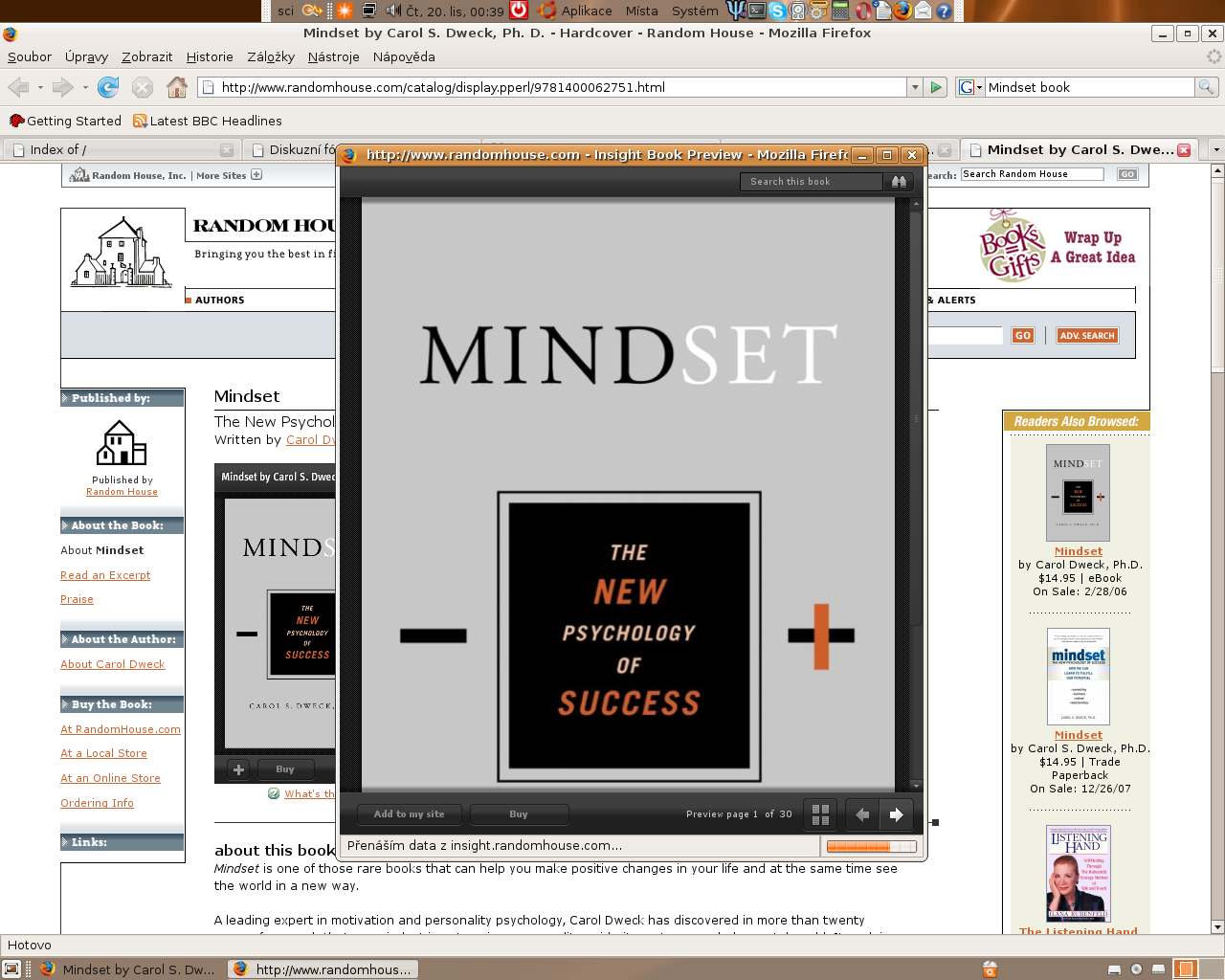Viewport: 1225px width, 980px height.
Task: Open the help icon in top panel
Action: tap(944, 11)
